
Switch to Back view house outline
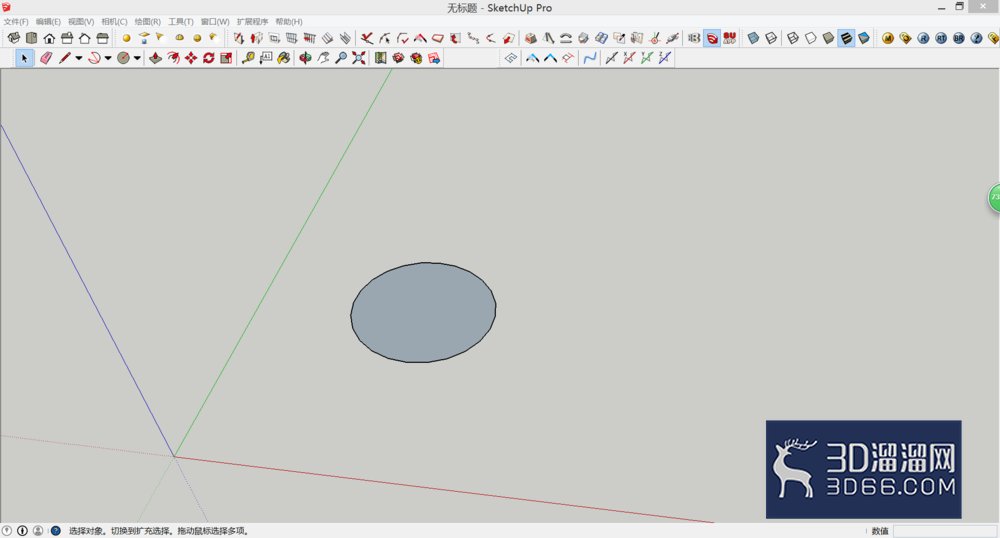point(84,38)
